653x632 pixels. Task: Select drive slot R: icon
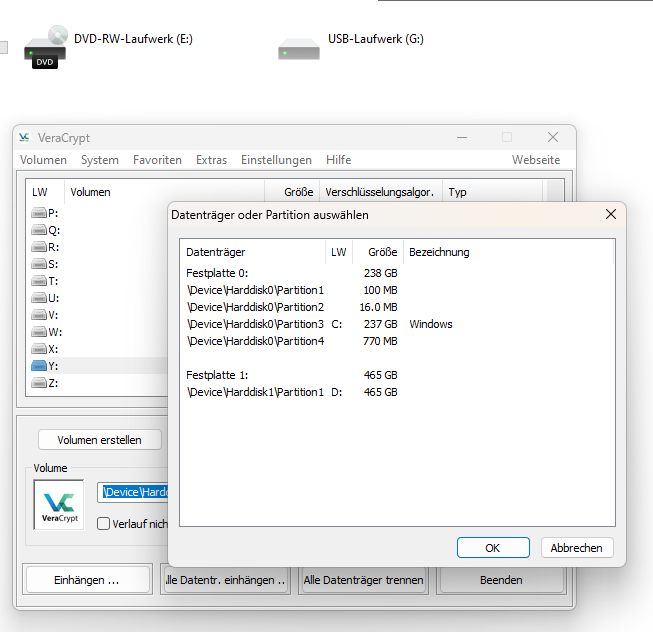tap(39, 247)
